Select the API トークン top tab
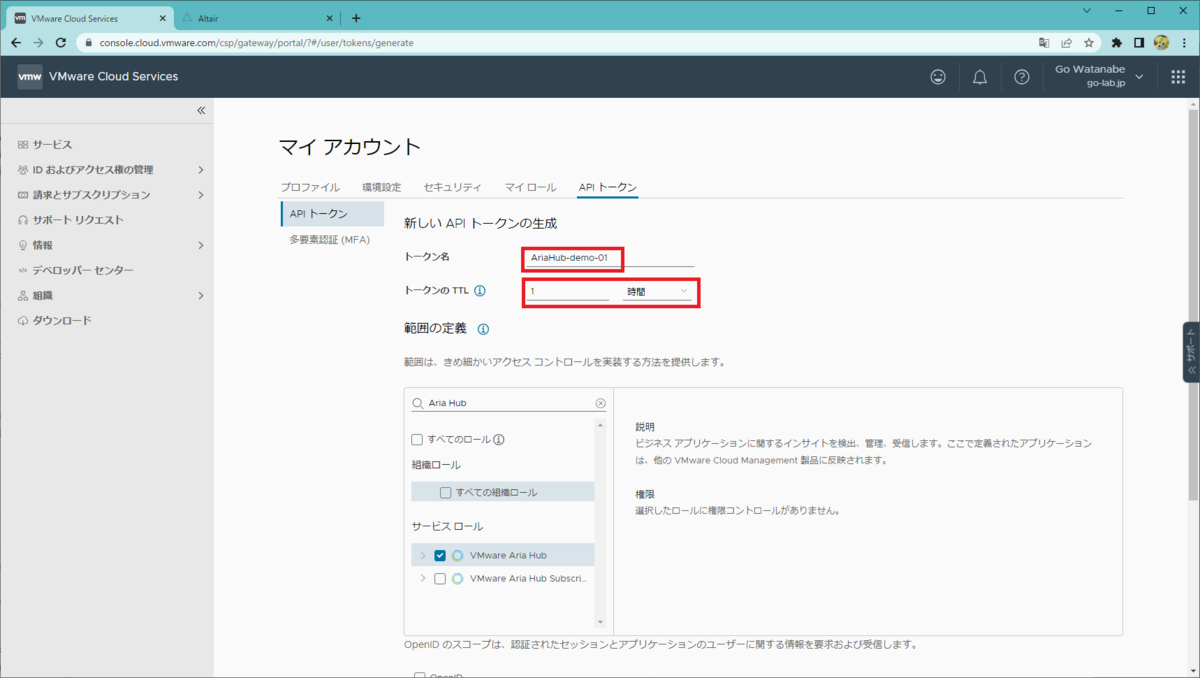Viewport: 1200px width, 678px height. point(608,187)
